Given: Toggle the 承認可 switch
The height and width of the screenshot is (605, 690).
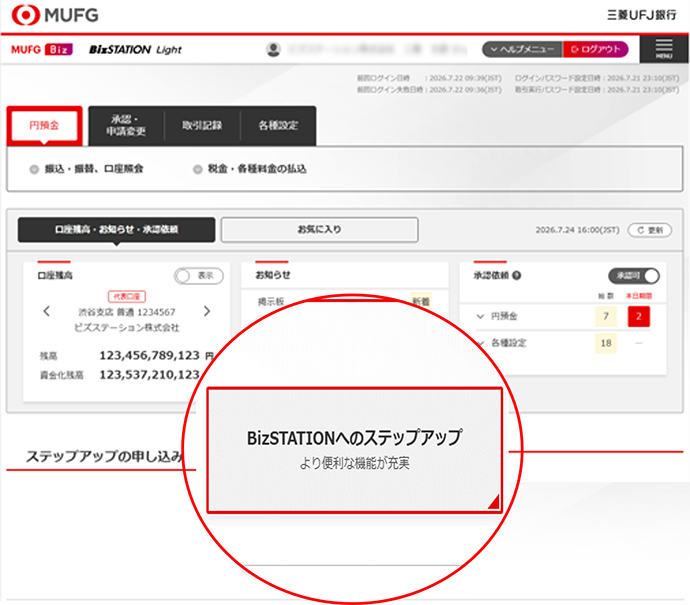Looking at the screenshot, I should (x=634, y=276).
